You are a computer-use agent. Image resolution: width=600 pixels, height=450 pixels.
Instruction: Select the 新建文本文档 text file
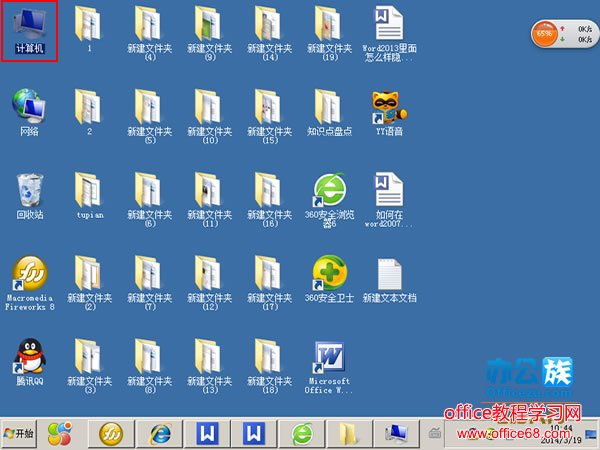[389, 272]
